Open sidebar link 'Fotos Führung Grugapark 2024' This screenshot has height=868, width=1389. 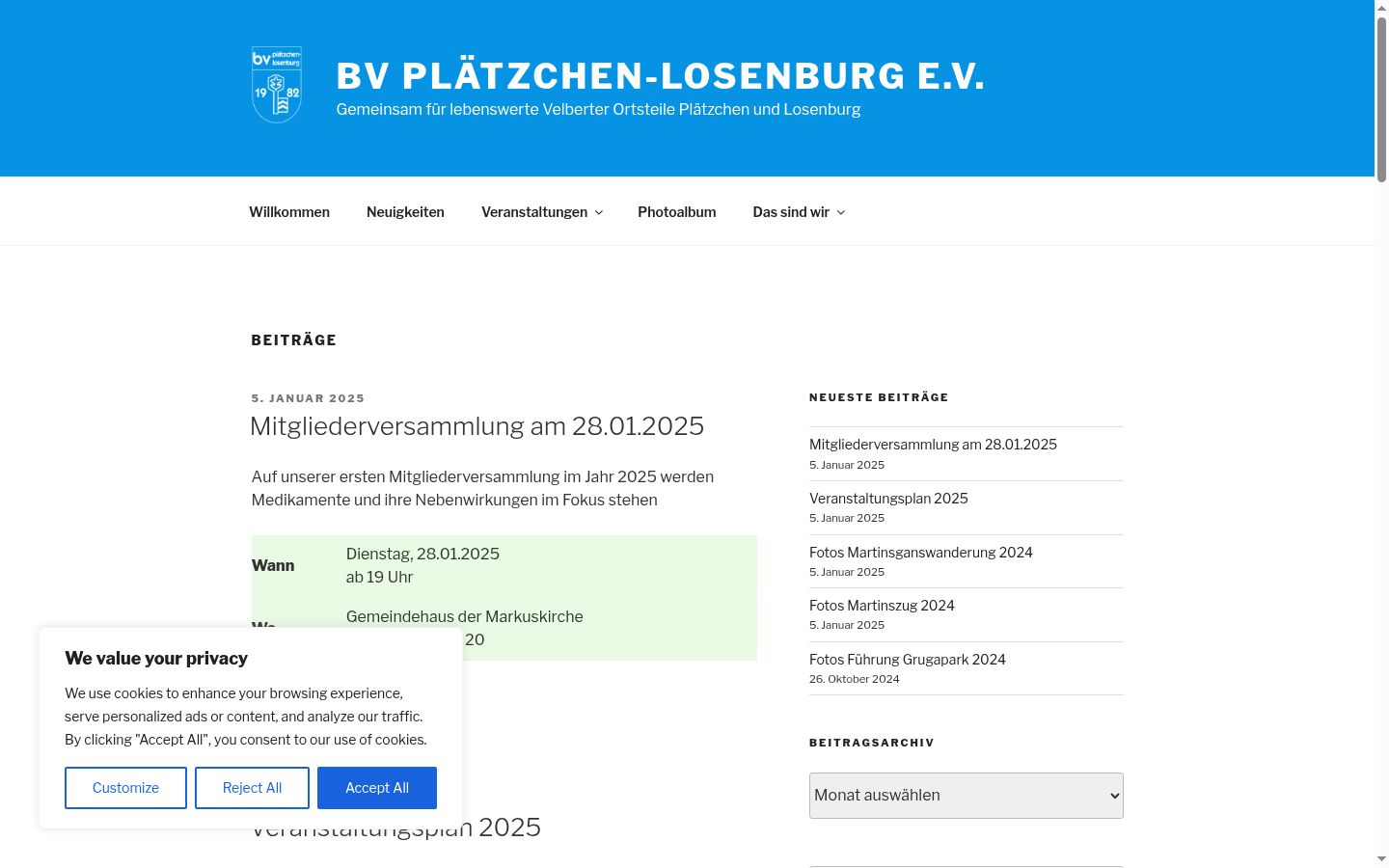[908, 660]
